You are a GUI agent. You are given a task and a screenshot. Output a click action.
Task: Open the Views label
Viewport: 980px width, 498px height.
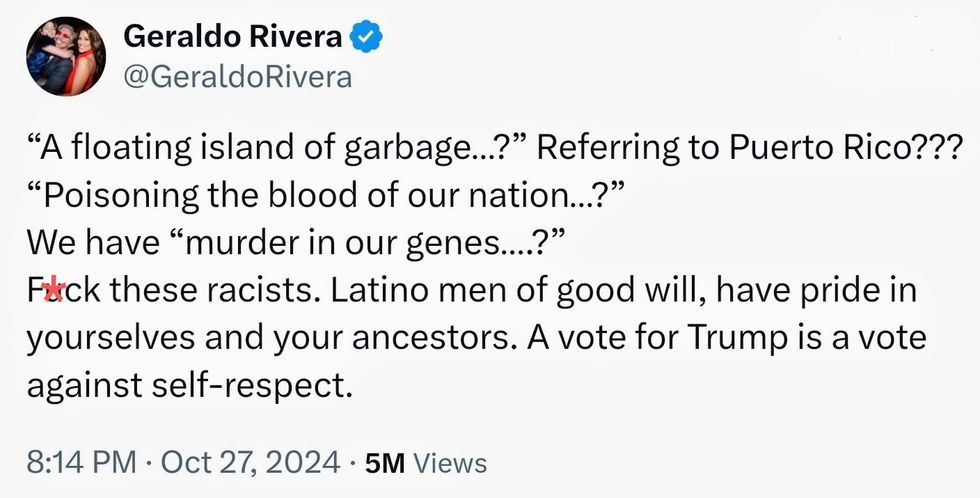pos(450,464)
